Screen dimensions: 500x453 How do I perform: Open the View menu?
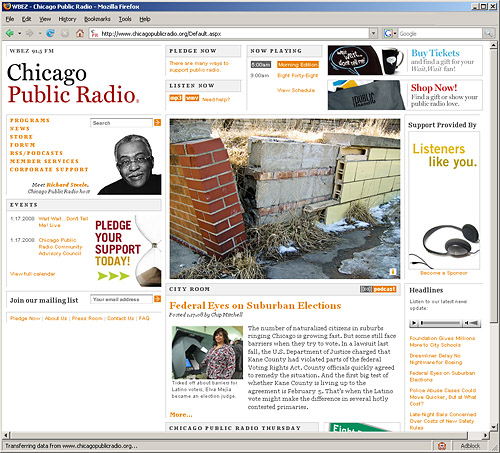click(x=45, y=19)
